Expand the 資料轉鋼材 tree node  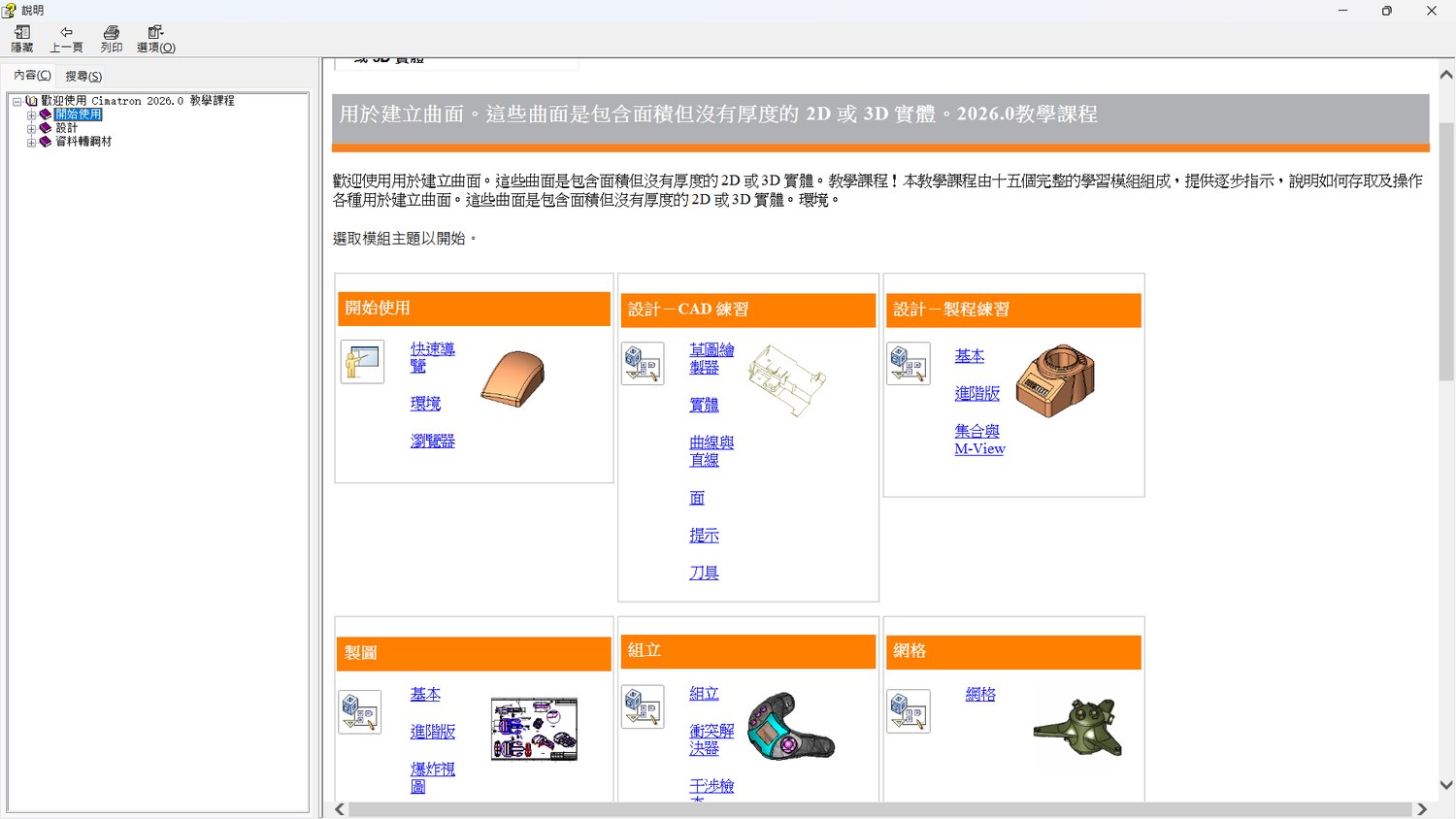pos(31,142)
